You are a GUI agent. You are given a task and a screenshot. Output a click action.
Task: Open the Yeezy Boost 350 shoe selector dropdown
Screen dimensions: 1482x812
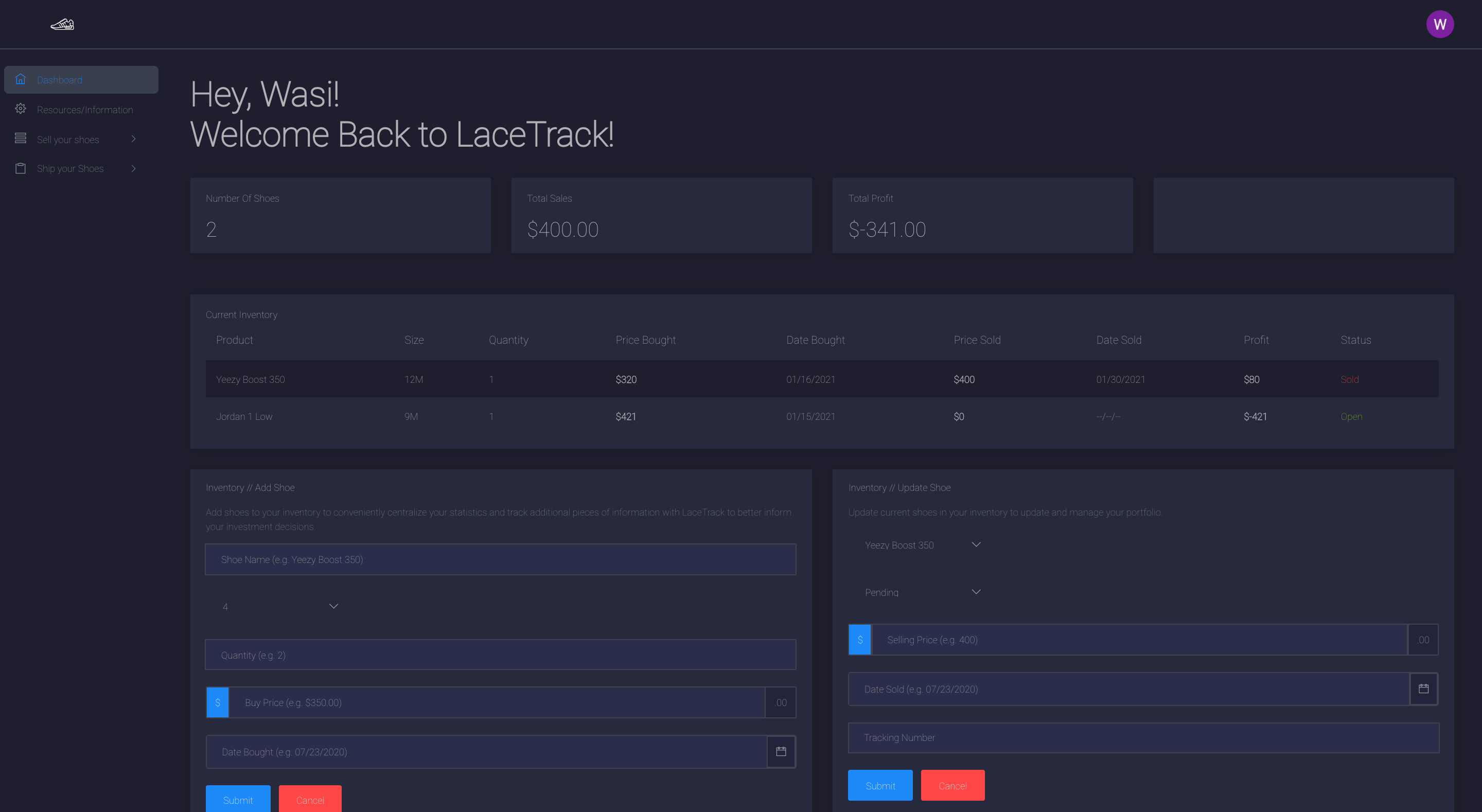tap(922, 545)
